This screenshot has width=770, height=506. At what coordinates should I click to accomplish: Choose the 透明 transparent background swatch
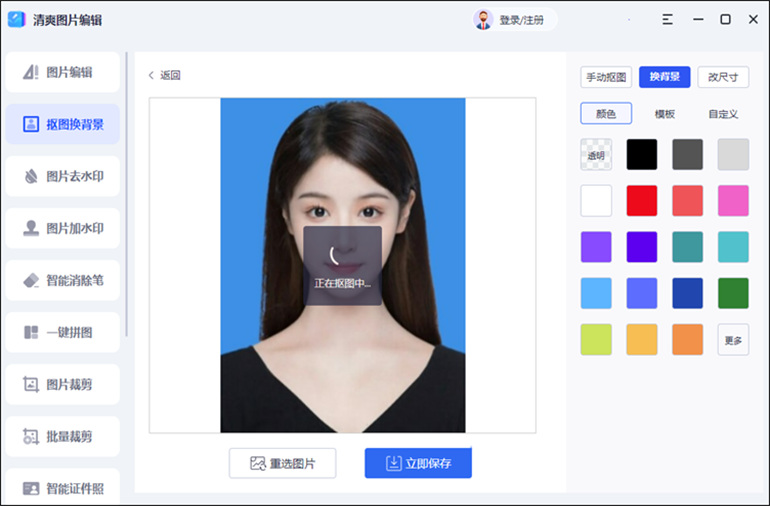click(596, 155)
